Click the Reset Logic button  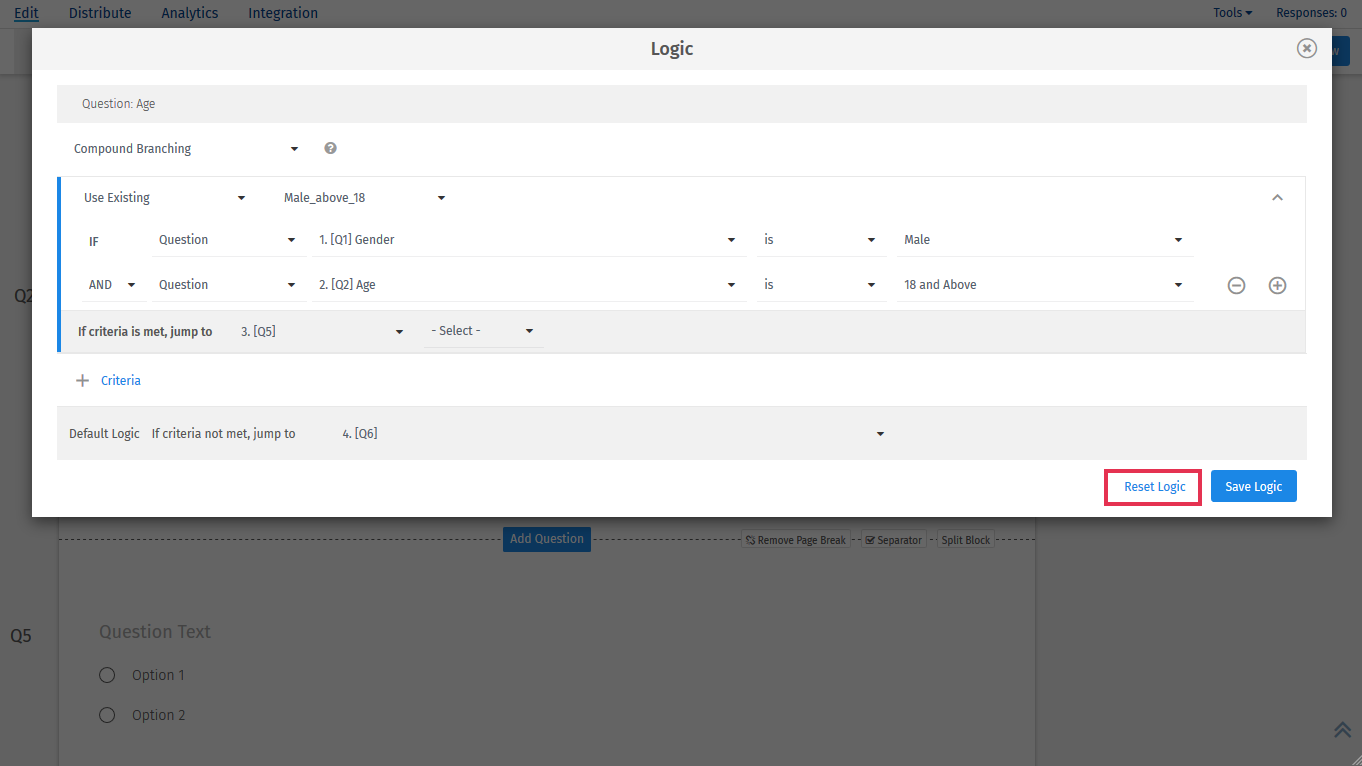1152,486
